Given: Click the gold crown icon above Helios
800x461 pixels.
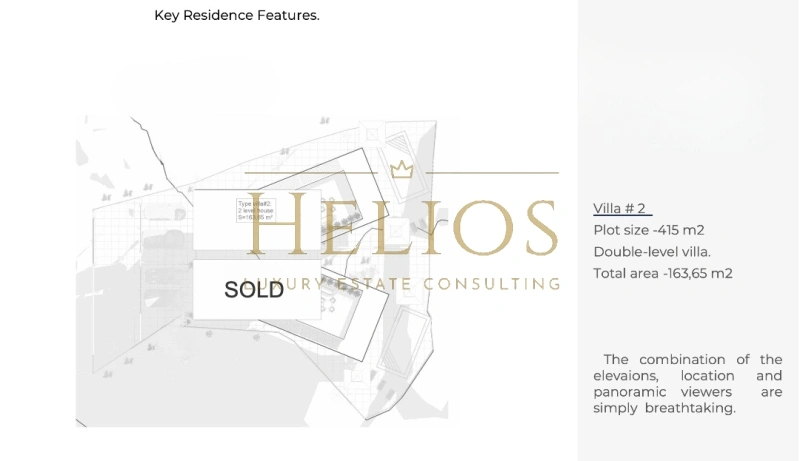Looking at the screenshot, I should pos(402,169).
